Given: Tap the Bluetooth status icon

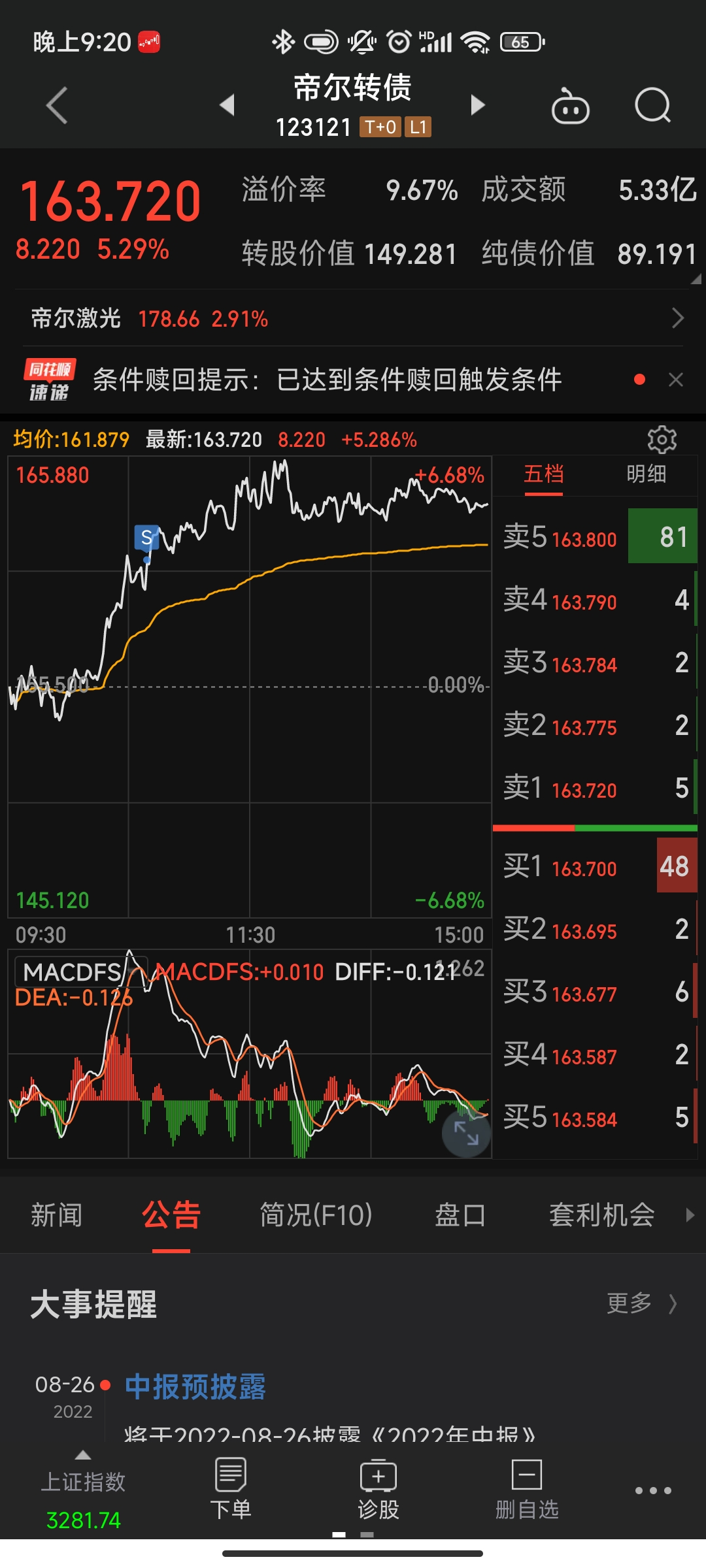Looking at the screenshot, I should (283, 42).
